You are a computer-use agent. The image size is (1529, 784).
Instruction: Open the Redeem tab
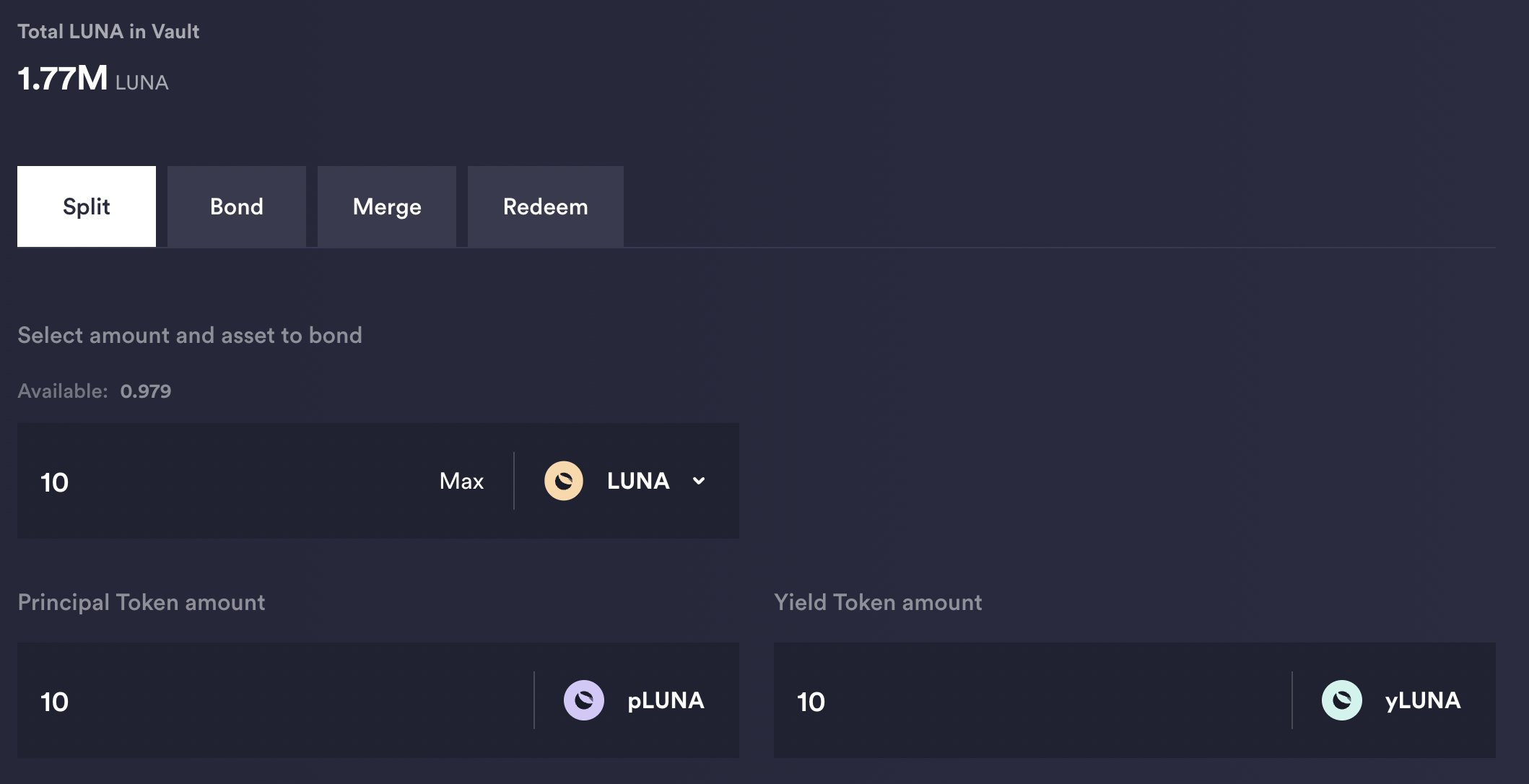tap(545, 206)
